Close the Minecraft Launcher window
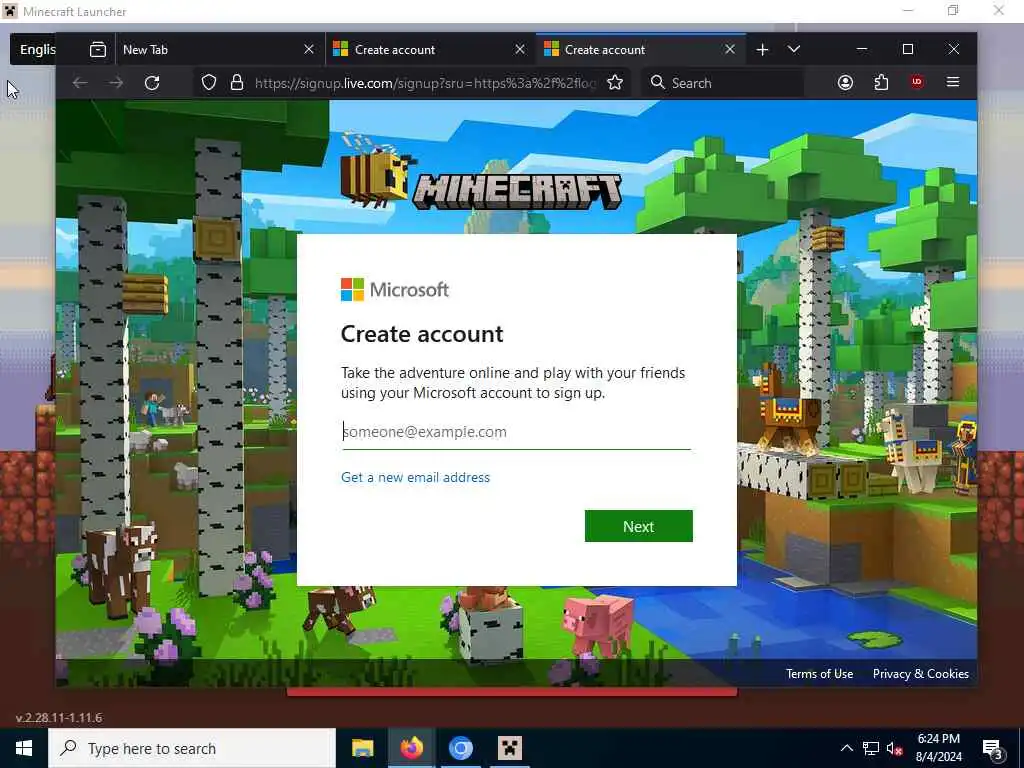The height and width of the screenshot is (768, 1024). 999,10
